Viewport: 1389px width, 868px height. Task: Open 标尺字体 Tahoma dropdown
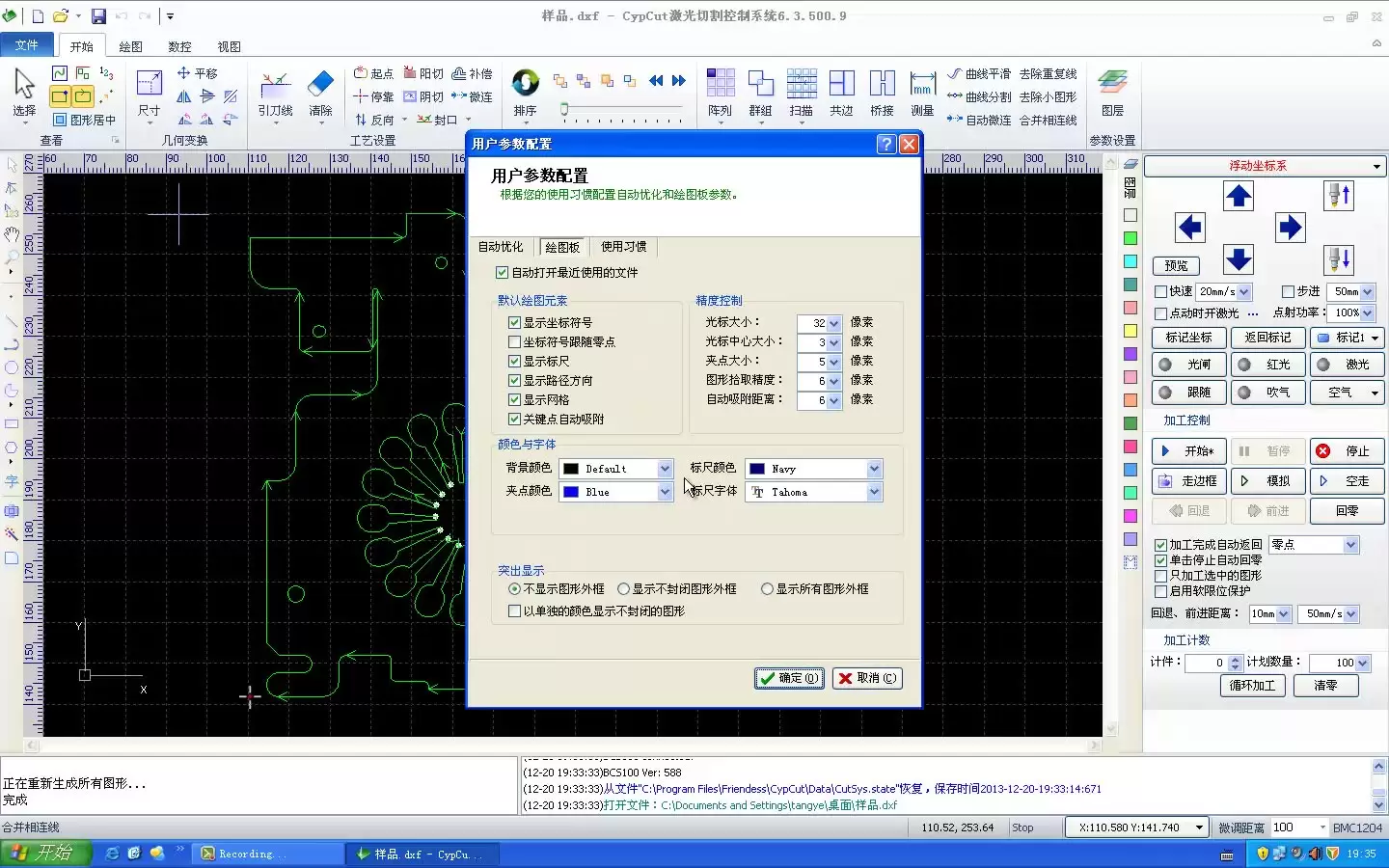[x=874, y=492]
